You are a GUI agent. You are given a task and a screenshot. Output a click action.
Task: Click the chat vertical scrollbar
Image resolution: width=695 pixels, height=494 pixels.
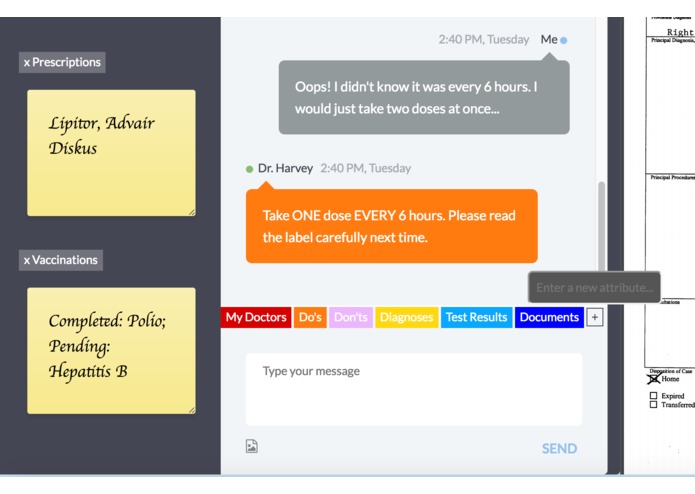pyautogui.click(x=601, y=226)
